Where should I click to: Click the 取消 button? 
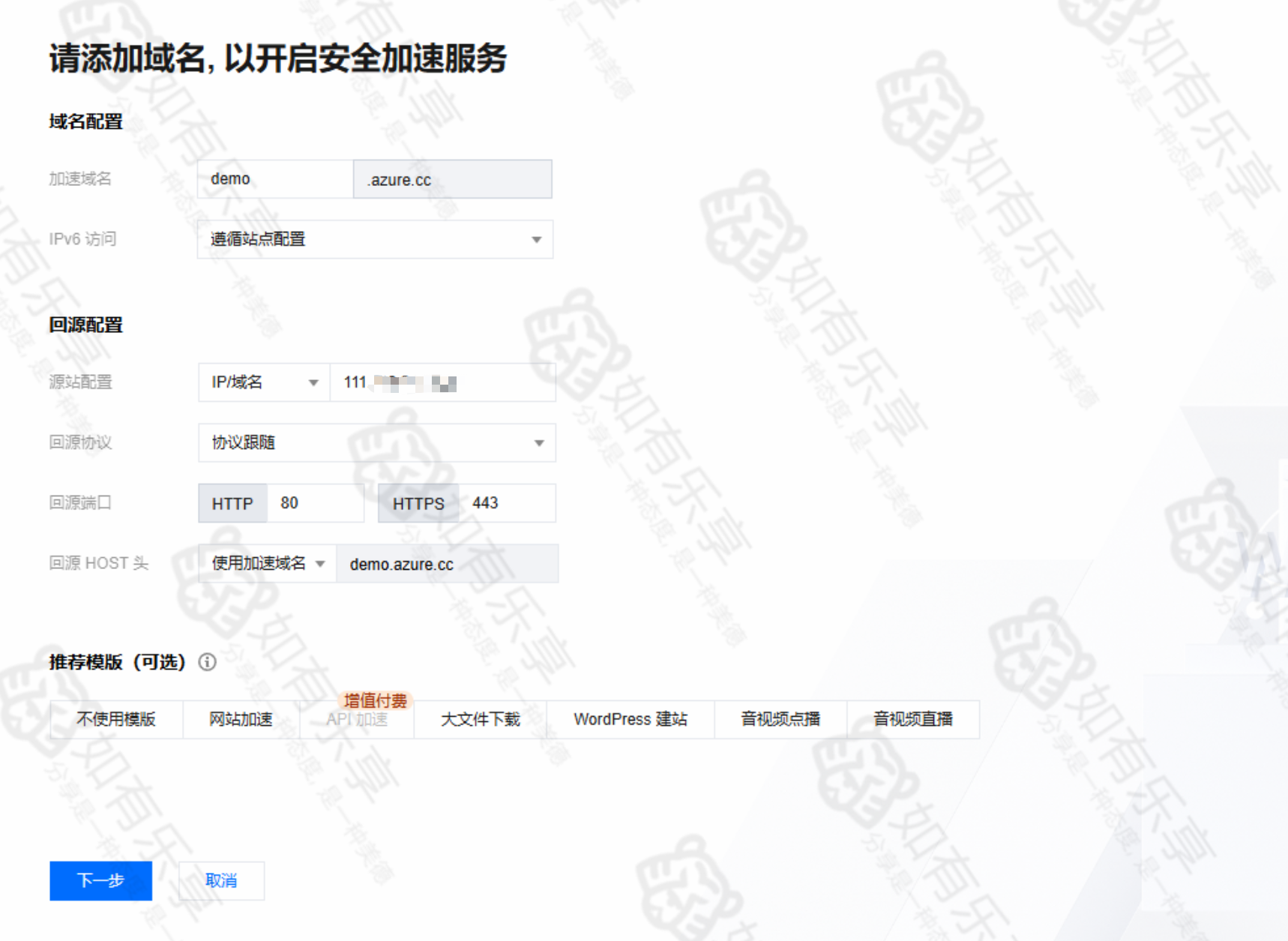221,880
